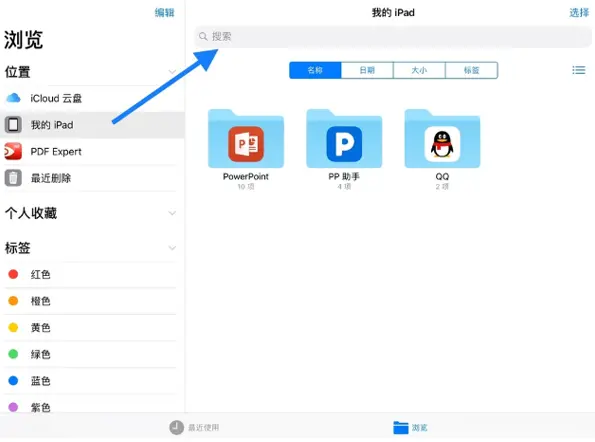Select iCloud 云盘 location

92,98
